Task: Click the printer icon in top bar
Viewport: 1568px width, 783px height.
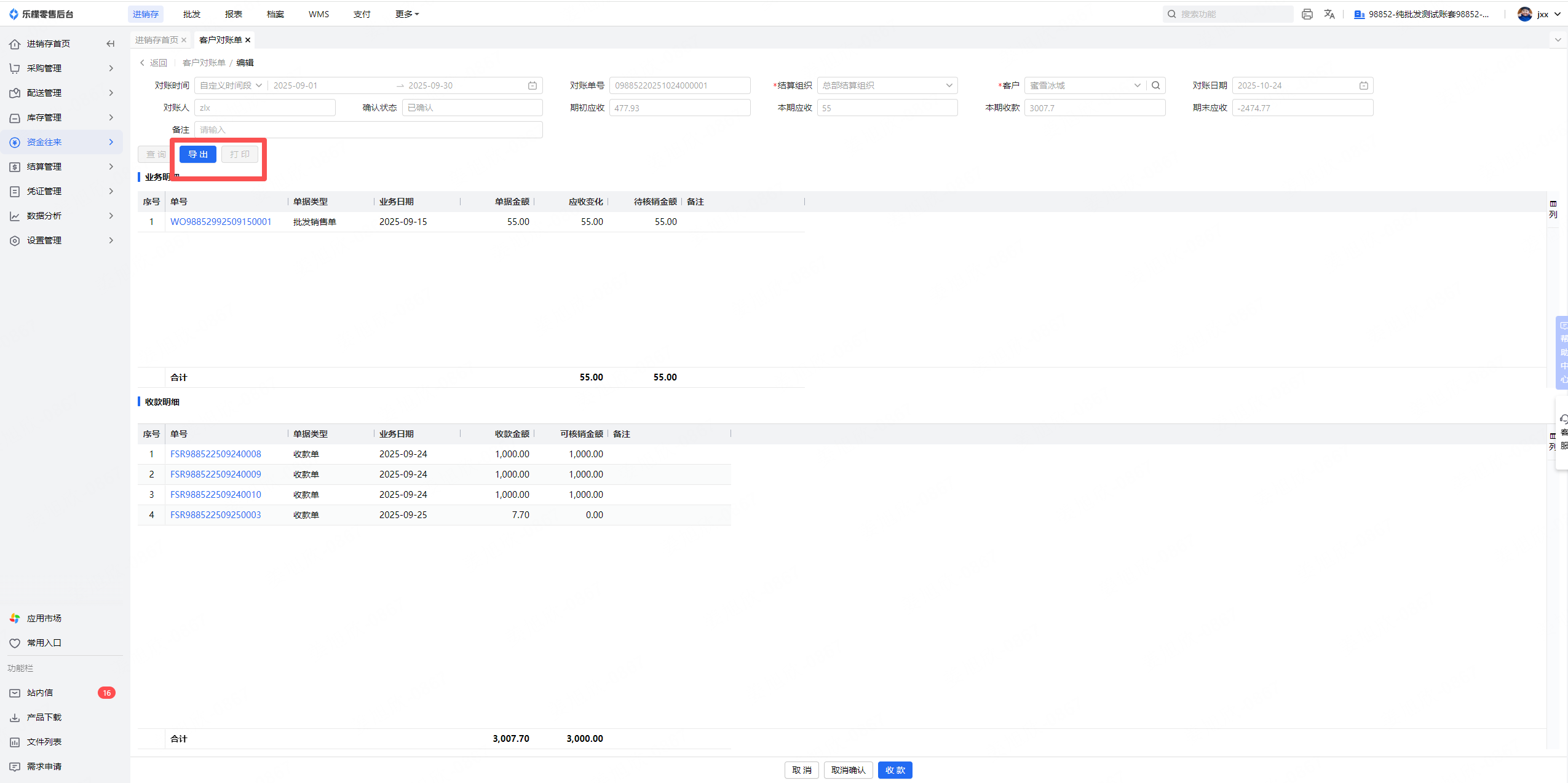Action: [x=1307, y=14]
